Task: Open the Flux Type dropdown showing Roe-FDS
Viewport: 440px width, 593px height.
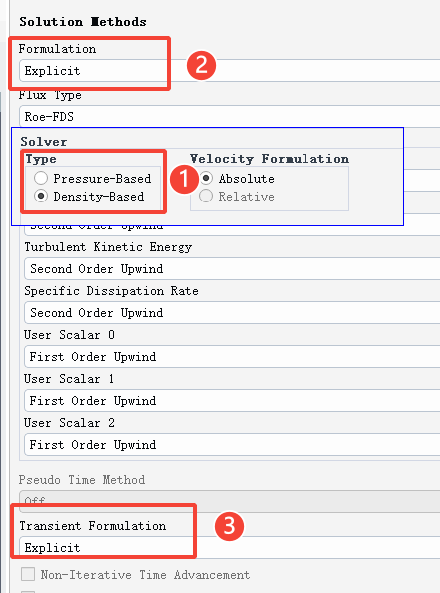Action: 230,116
